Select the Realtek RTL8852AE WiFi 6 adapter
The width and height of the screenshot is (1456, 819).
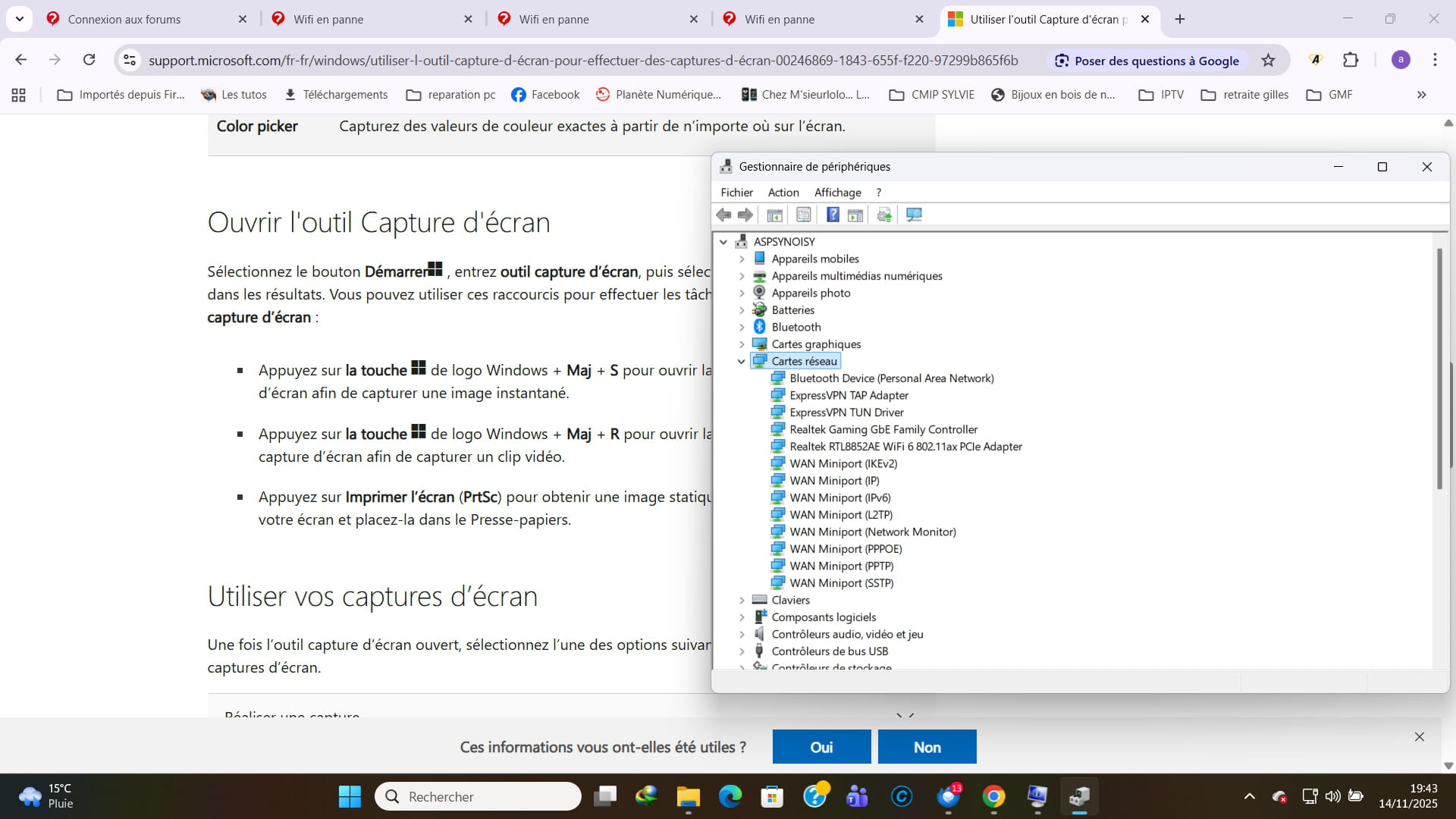pos(905,447)
